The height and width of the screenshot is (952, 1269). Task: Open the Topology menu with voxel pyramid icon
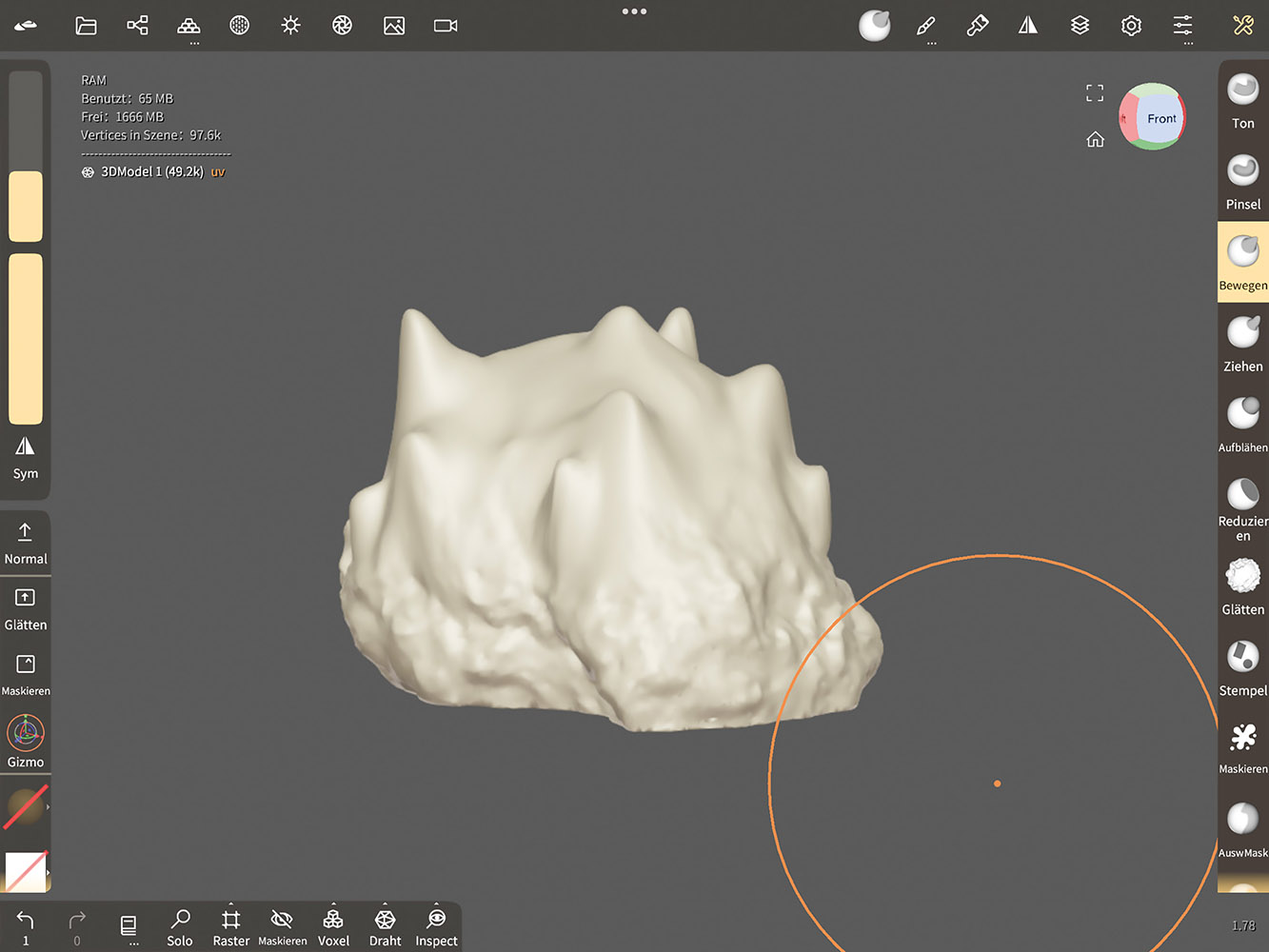188,26
